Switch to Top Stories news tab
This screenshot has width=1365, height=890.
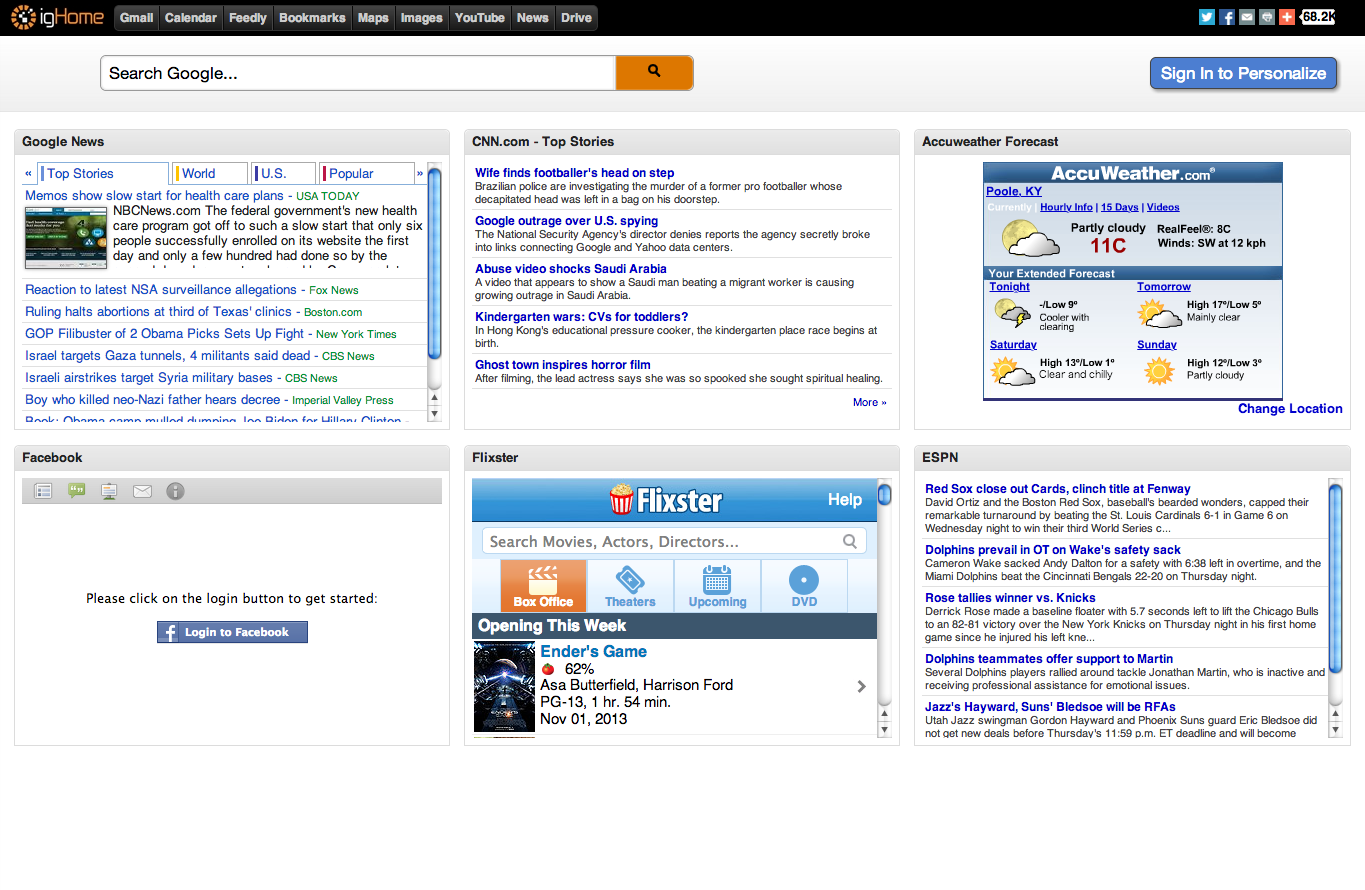[x=103, y=173]
